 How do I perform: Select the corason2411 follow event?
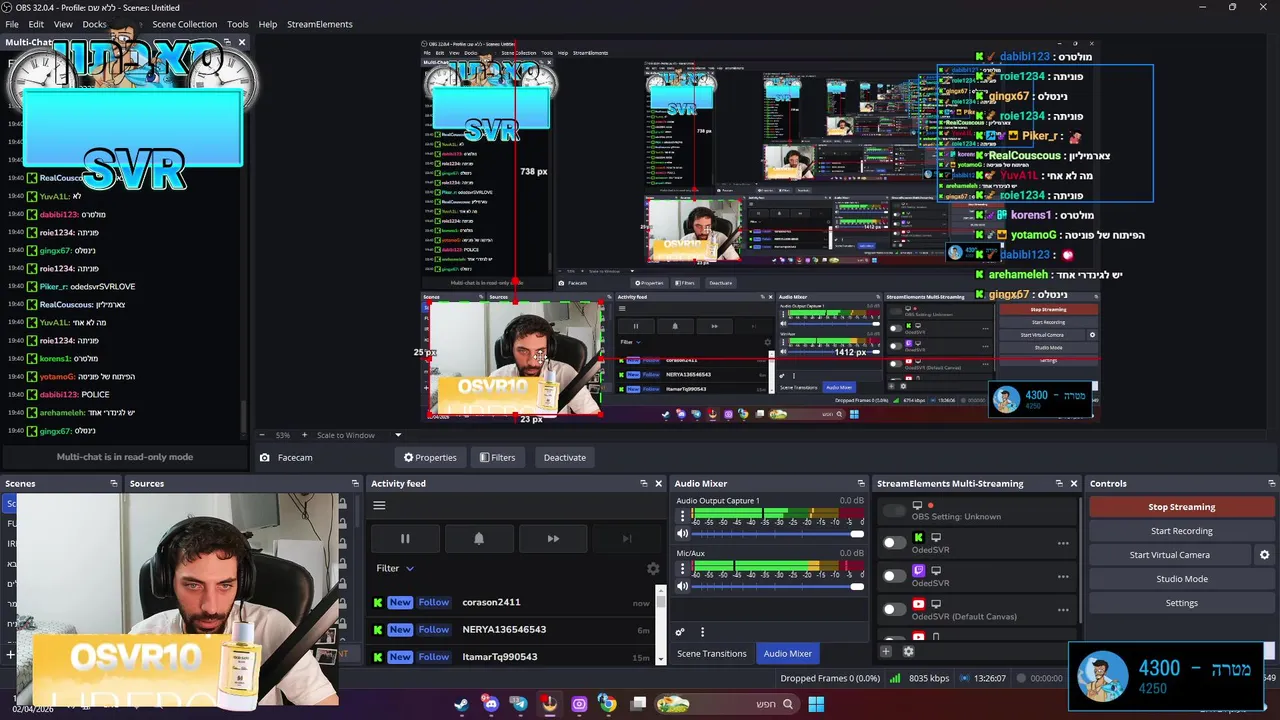coord(512,602)
